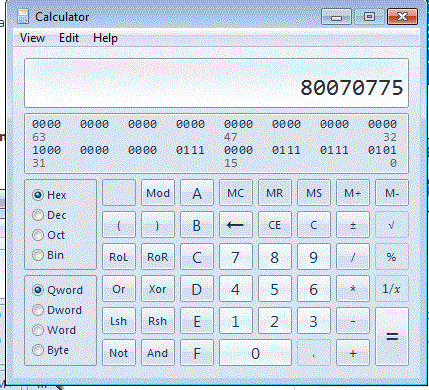Viewport: 429px width, 390px height.
Task: Click the number 4 key
Action: coord(236,289)
